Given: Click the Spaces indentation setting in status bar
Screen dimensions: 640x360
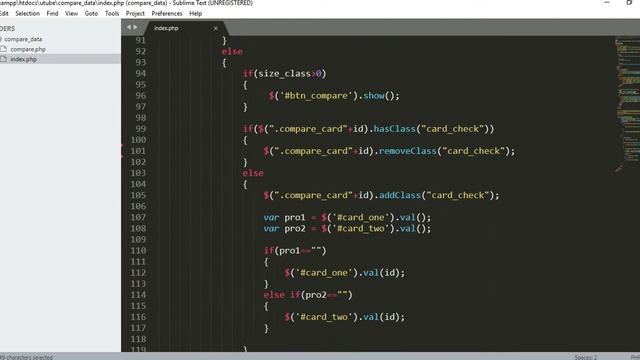Looking at the screenshot, I should 586,357.
